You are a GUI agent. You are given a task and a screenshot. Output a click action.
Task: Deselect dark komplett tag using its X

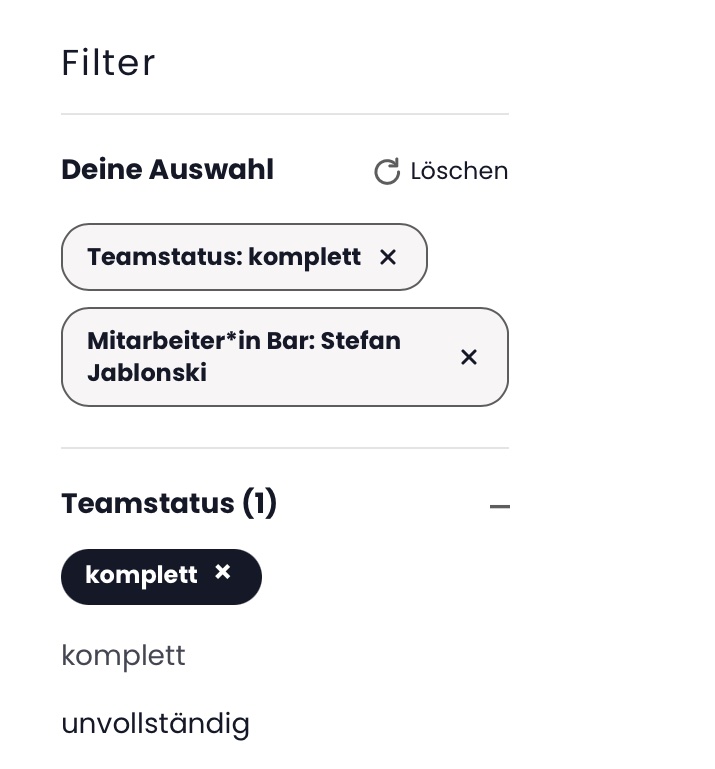pyautogui.click(x=223, y=572)
